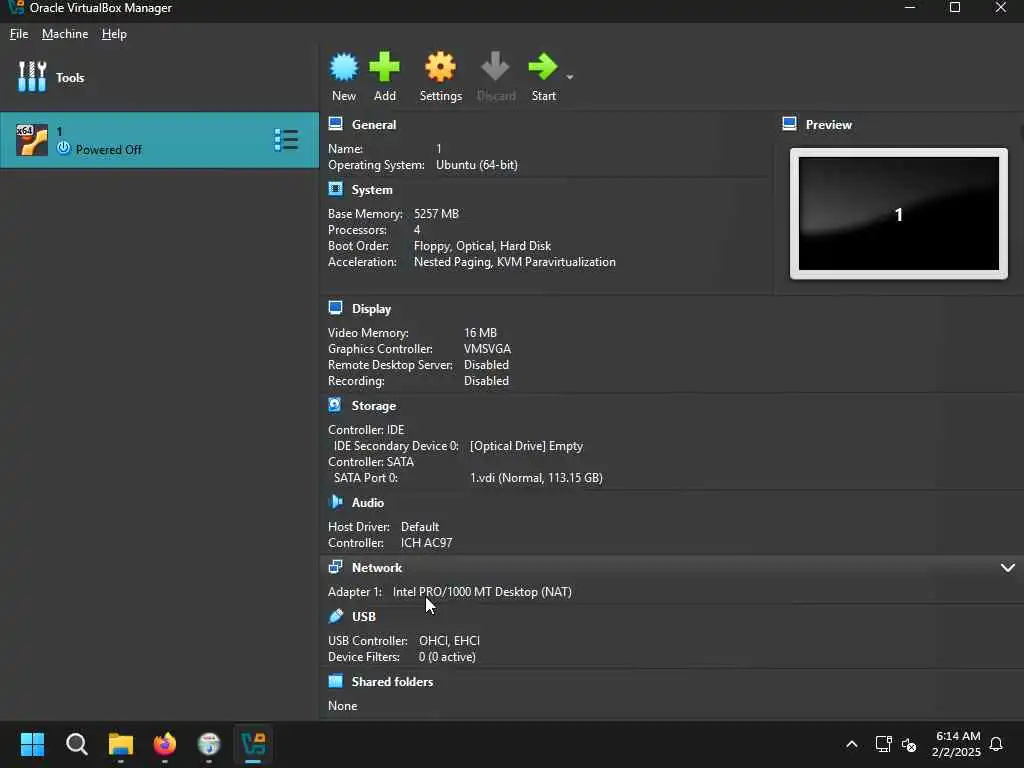Click the 1.vdi (Normal, 113.15 GB) entry

[536, 478]
